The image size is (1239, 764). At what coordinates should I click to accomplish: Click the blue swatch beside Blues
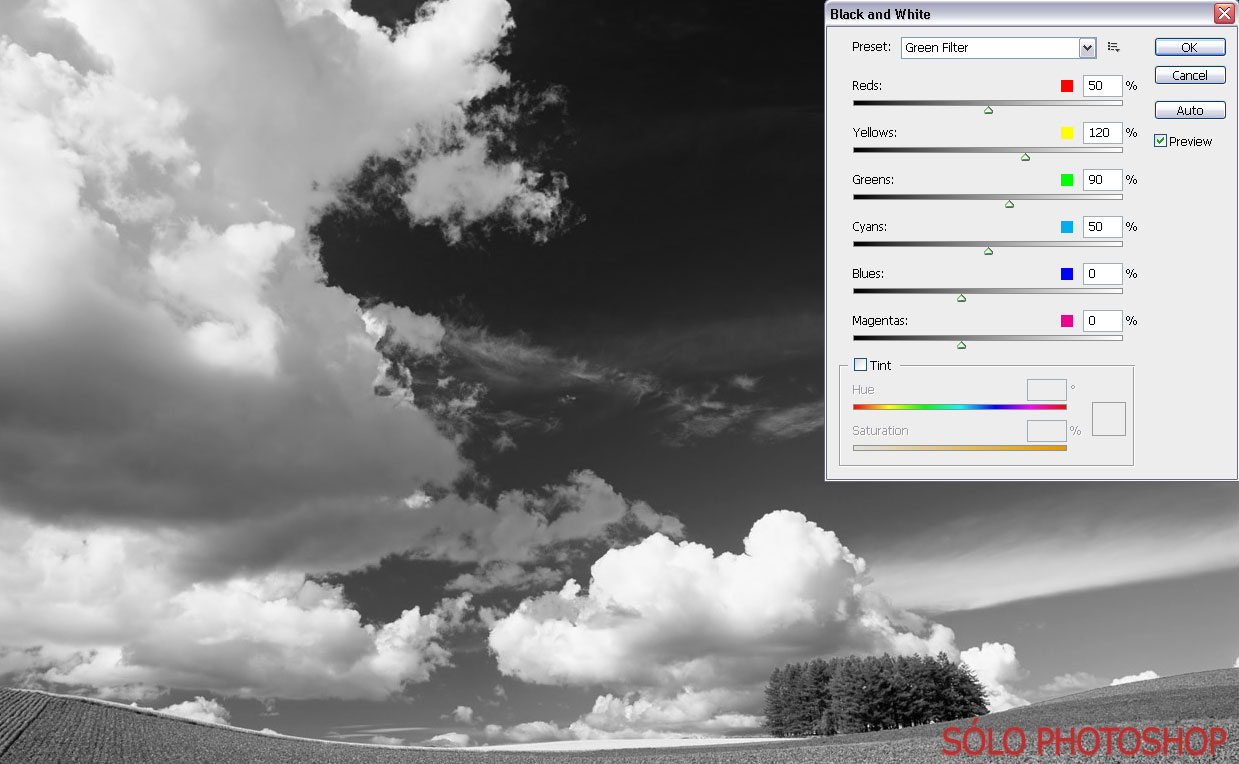[x=1067, y=274]
